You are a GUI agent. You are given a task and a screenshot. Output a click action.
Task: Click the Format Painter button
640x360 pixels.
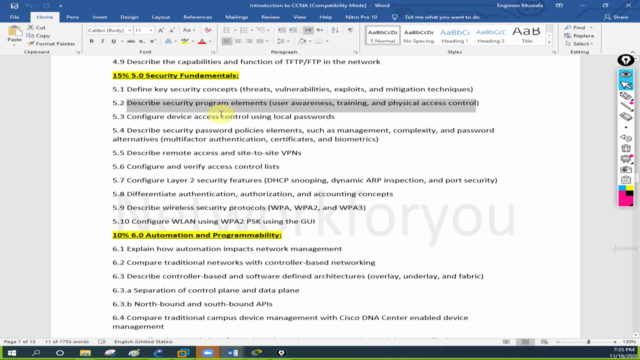click(x=51, y=44)
